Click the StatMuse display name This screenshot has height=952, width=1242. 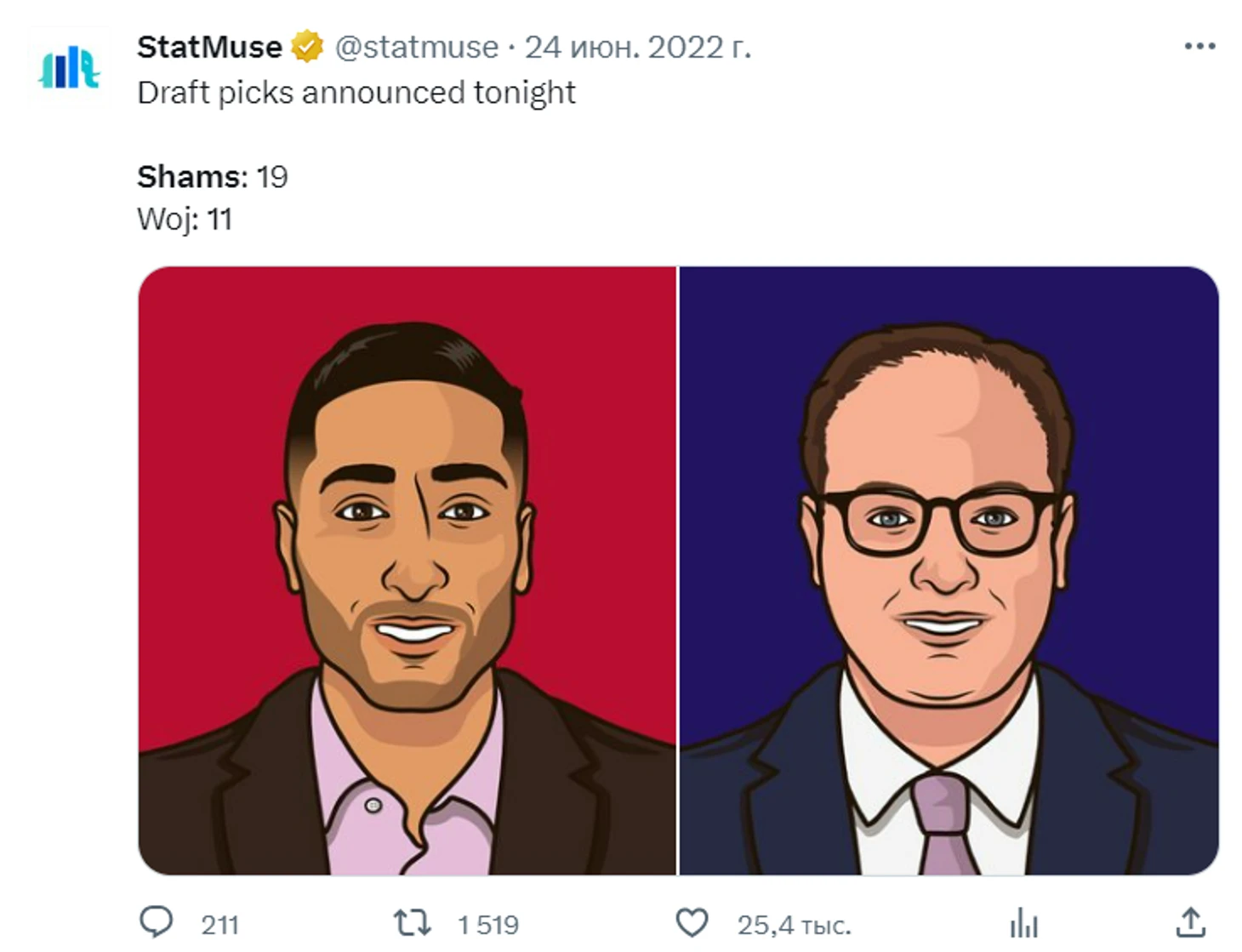[x=209, y=47]
